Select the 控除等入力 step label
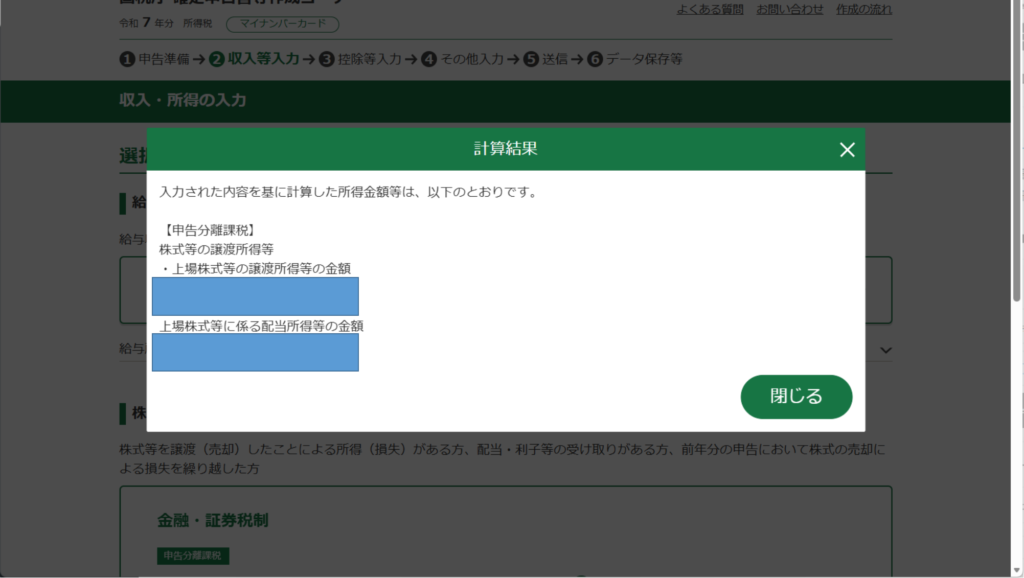The height and width of the screenshot is (578, 1024). (x=368, y=59)
